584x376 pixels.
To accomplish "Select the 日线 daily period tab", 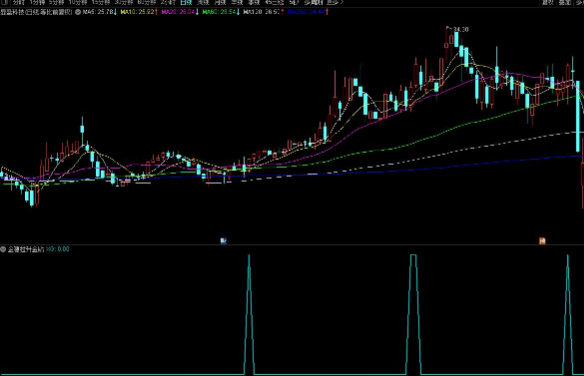I will click(186, 2).
